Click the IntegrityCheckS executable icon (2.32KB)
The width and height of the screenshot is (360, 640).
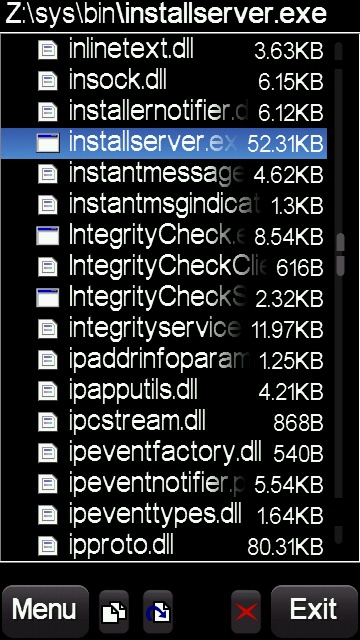48,298
